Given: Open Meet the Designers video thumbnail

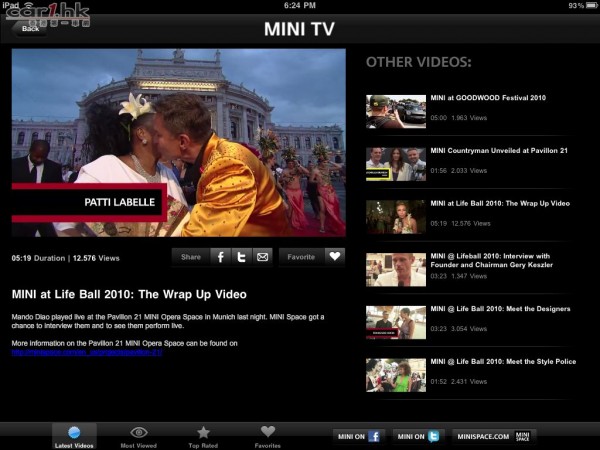Looking at the screenshot, I should [x=396, y=322].
